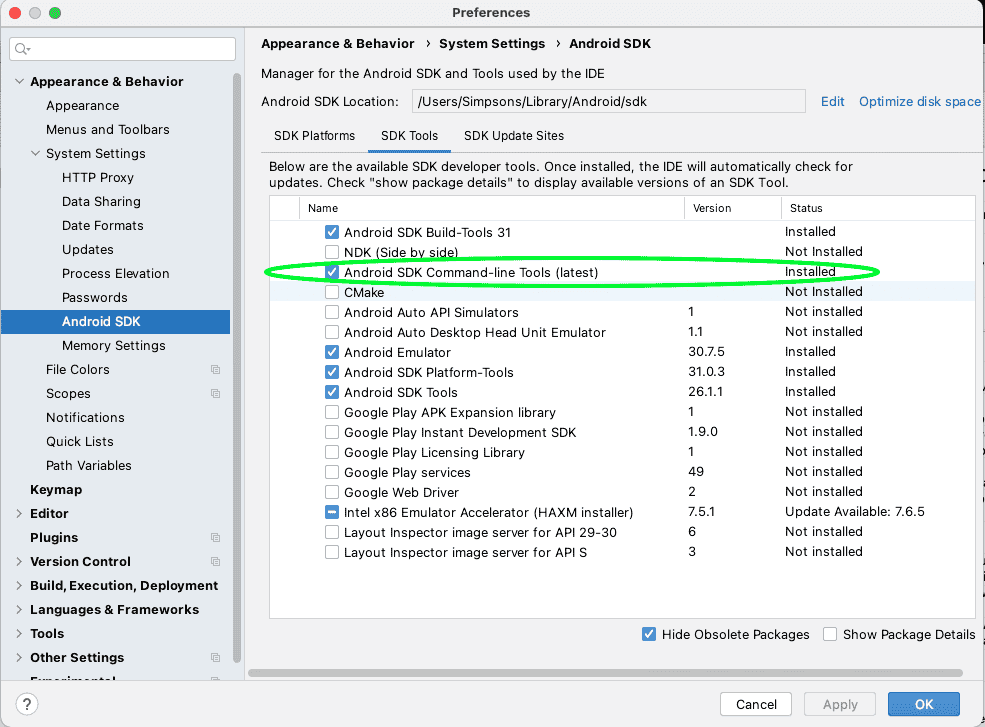
Task: Enable the CMake checkbox
Action: pos(332,292)
